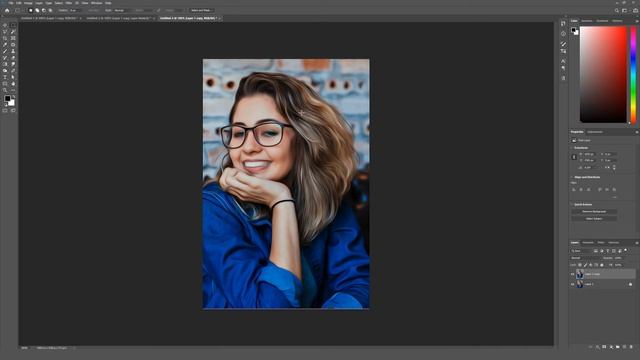Image resolution: width=640 pixels, height=360 pixels.
Task: Toggle filter for pixel layers icon
Action: tap(596, 251)
